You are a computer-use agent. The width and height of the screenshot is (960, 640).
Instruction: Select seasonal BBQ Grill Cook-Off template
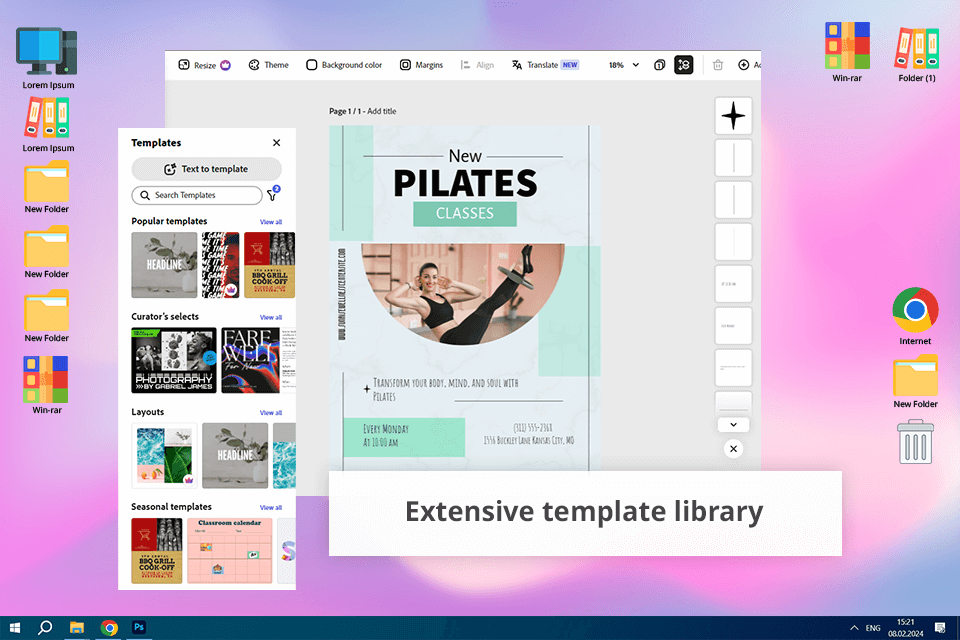(x=157, y=551)
